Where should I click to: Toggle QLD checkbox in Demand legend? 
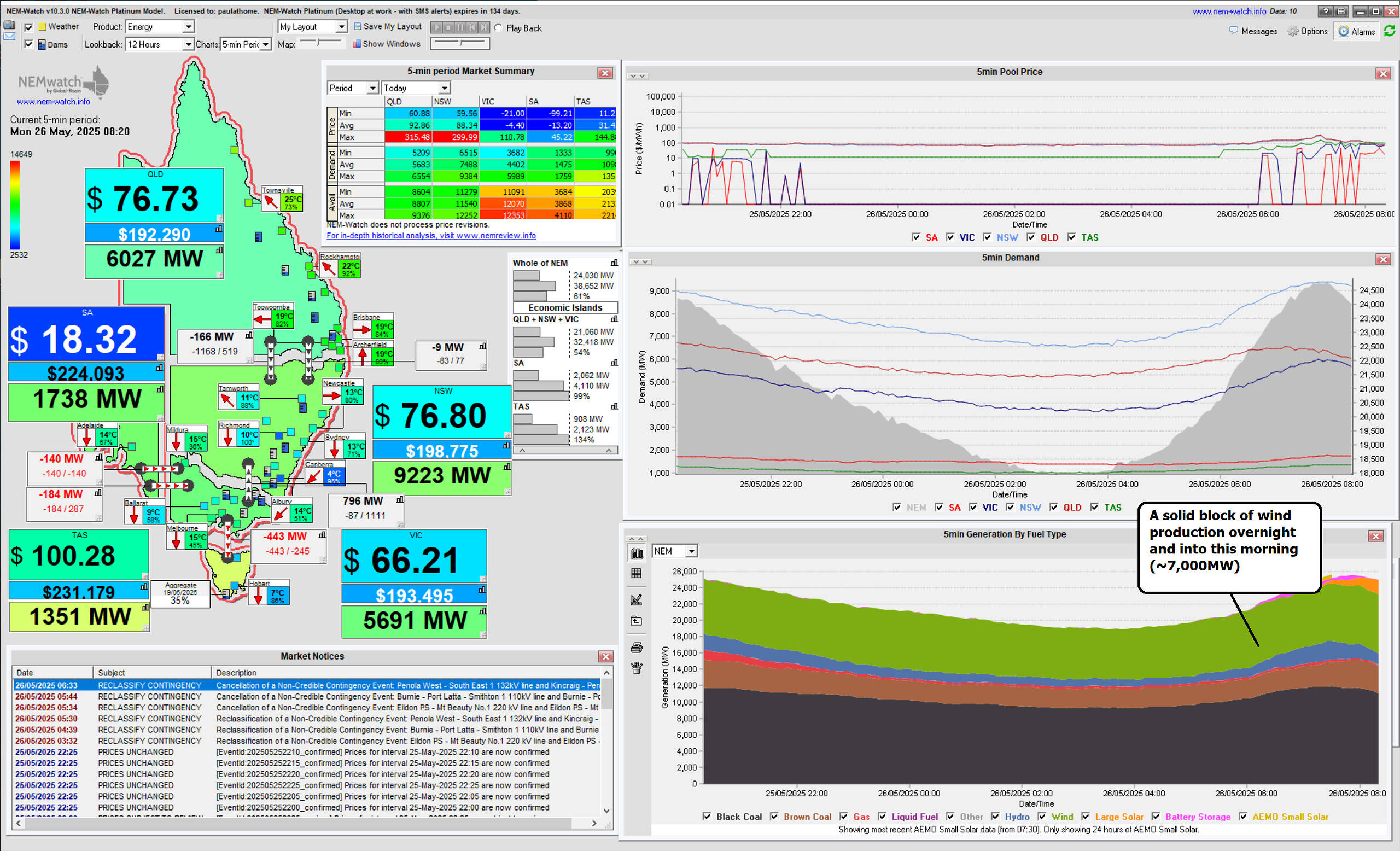(1053, 507)
